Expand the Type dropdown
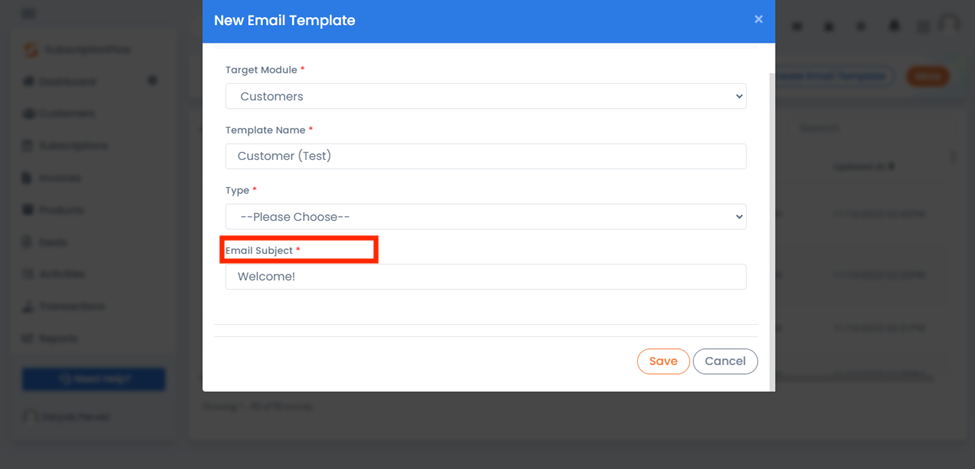975x469 pixels. pyautogui.click(x=486, y=216)
